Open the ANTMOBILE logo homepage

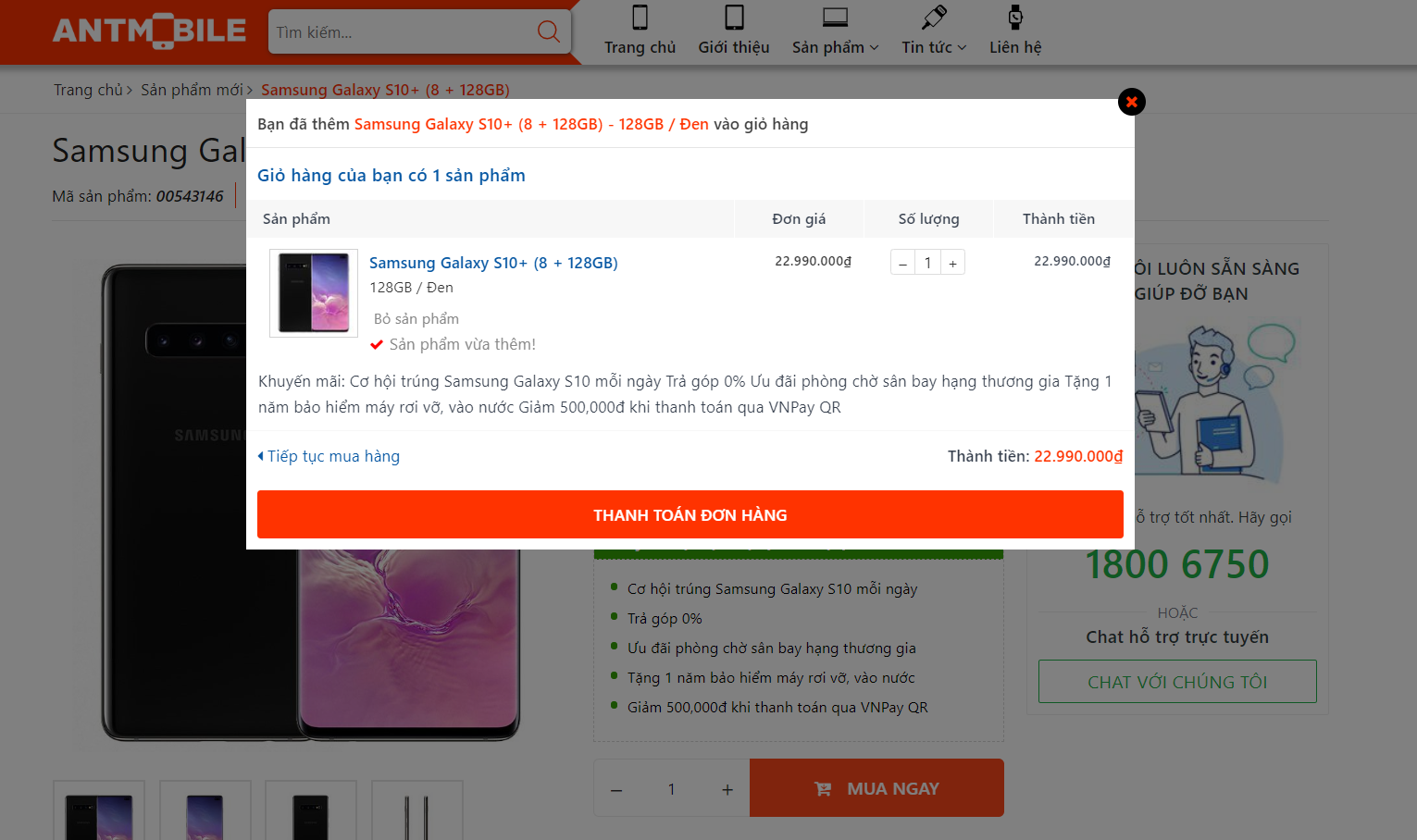(x=150, y=31)
